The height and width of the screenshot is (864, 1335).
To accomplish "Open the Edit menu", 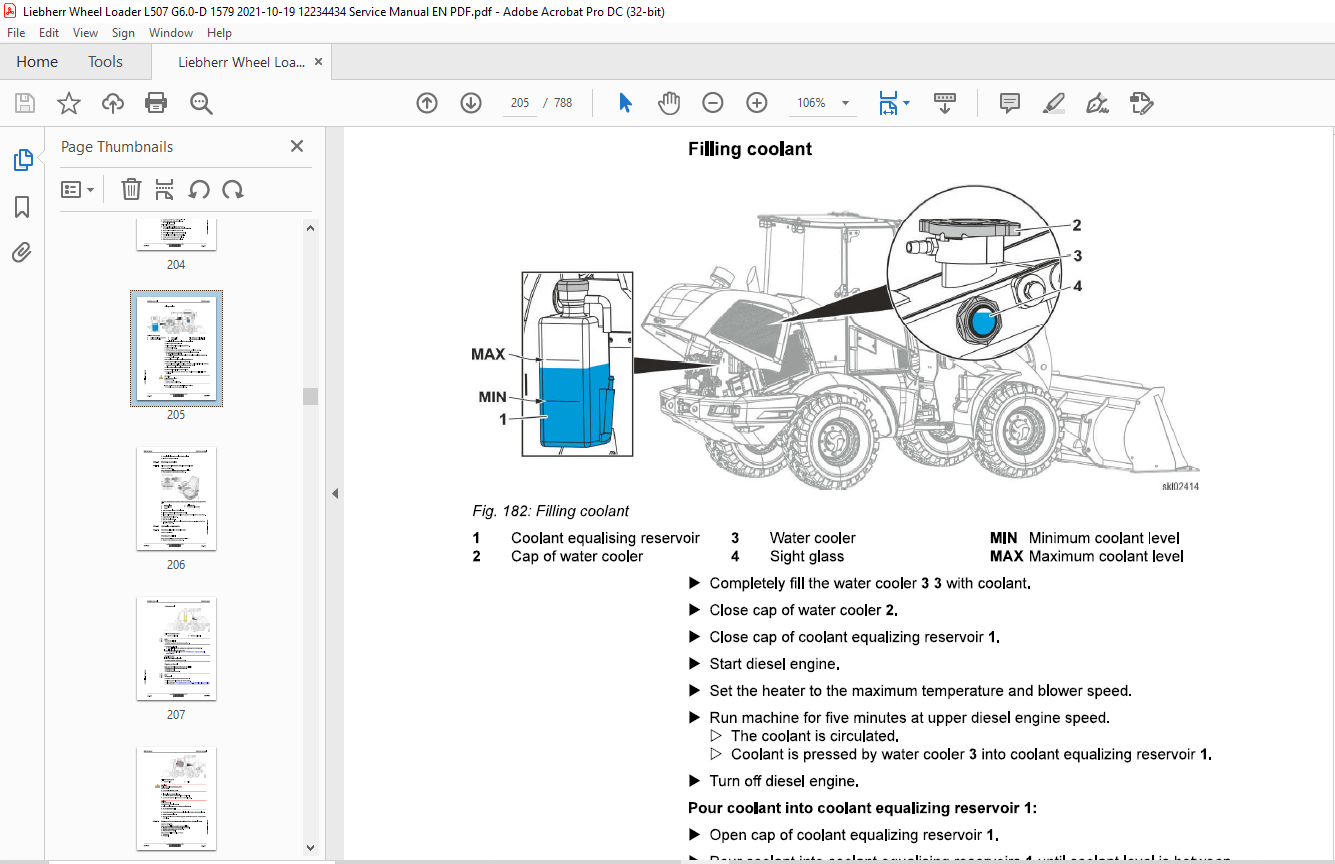I will (49, 33).
